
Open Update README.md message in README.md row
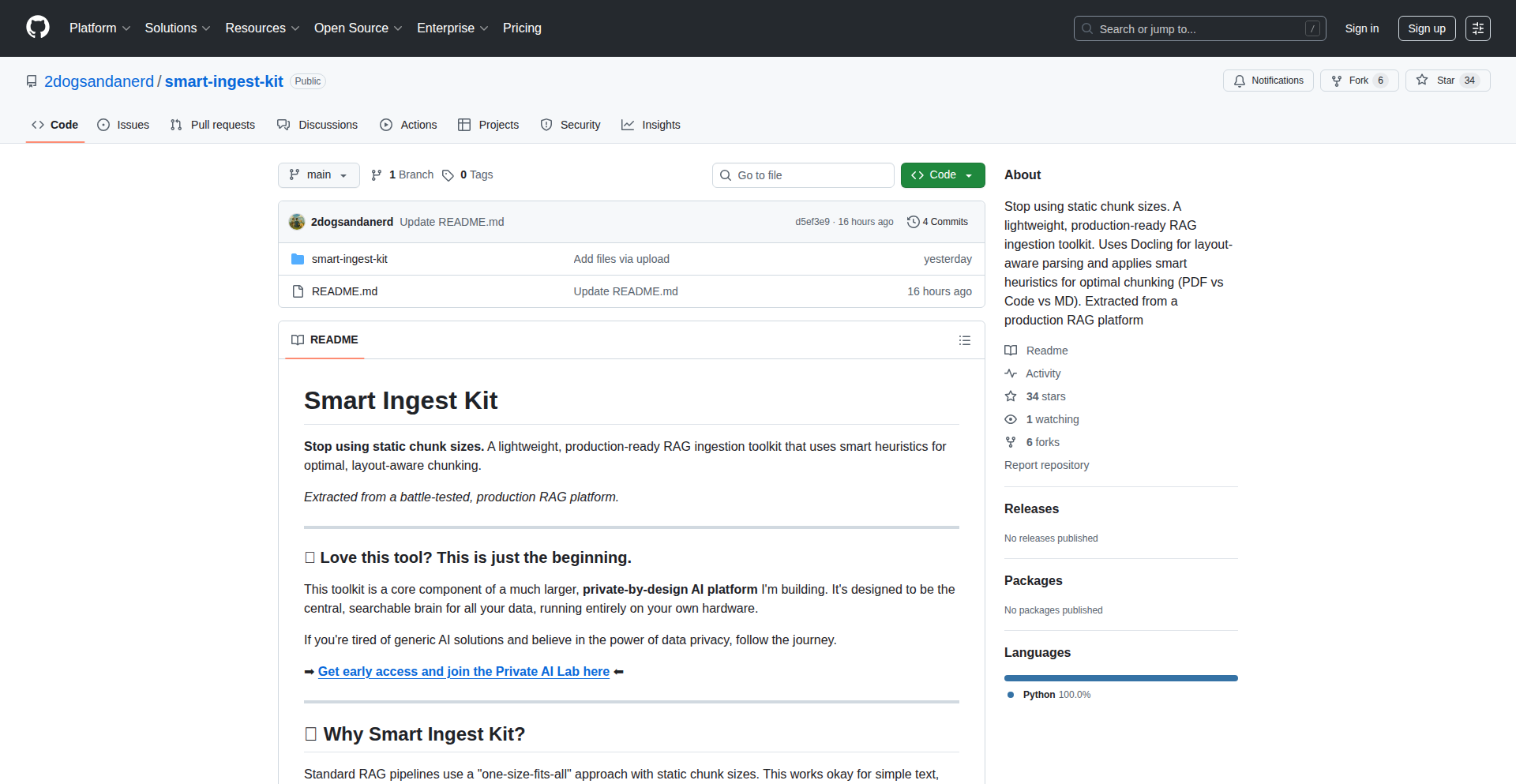tap(625, 291)
